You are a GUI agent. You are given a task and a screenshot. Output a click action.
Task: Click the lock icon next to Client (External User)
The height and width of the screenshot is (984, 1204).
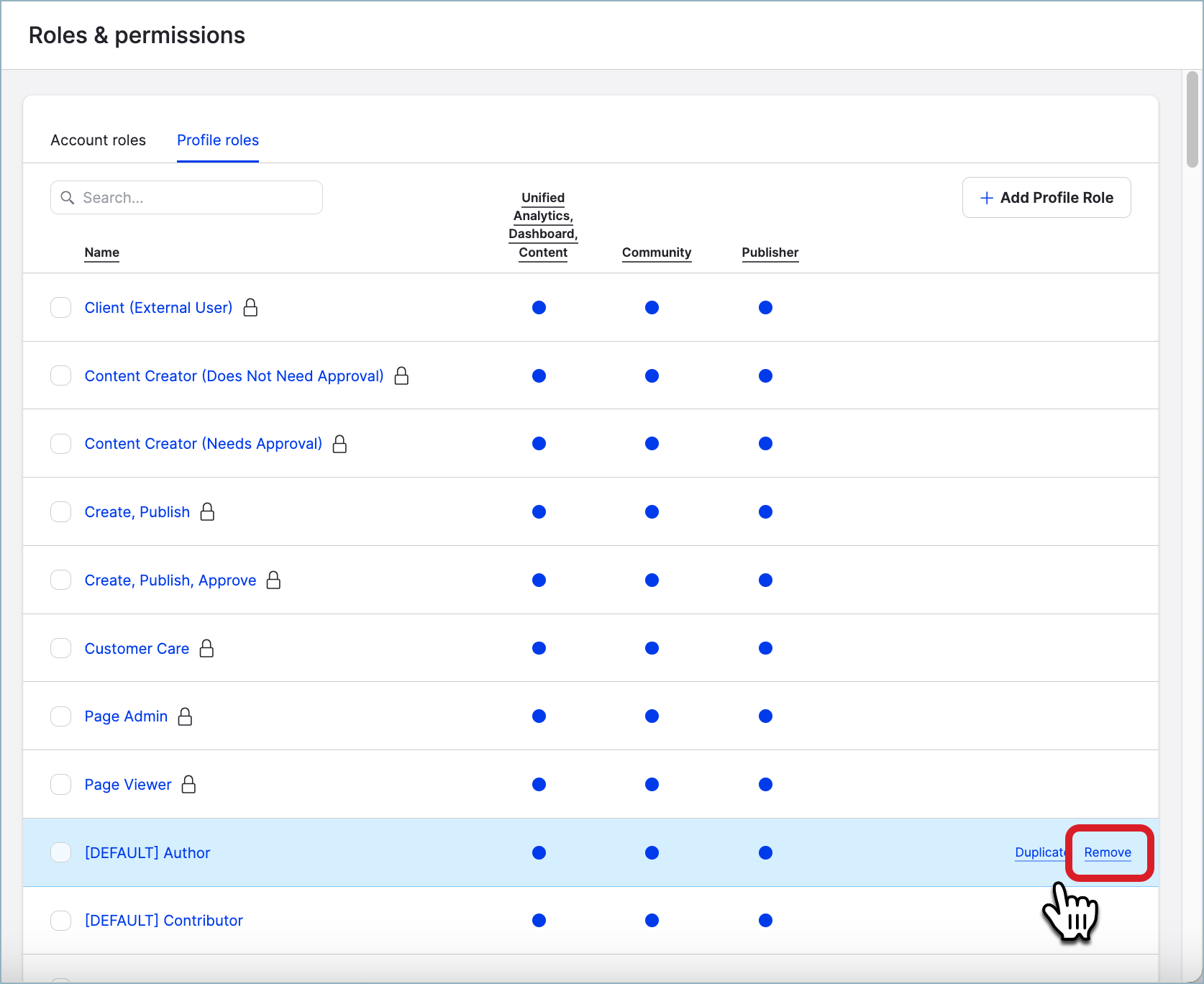[251, 307]
